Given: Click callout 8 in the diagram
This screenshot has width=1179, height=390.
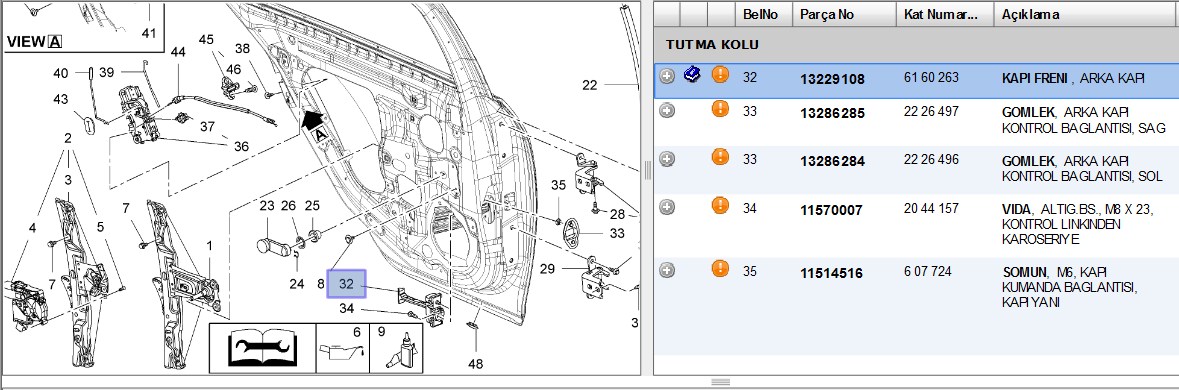Looking at the screenshot, I should [x=320, y=284].
